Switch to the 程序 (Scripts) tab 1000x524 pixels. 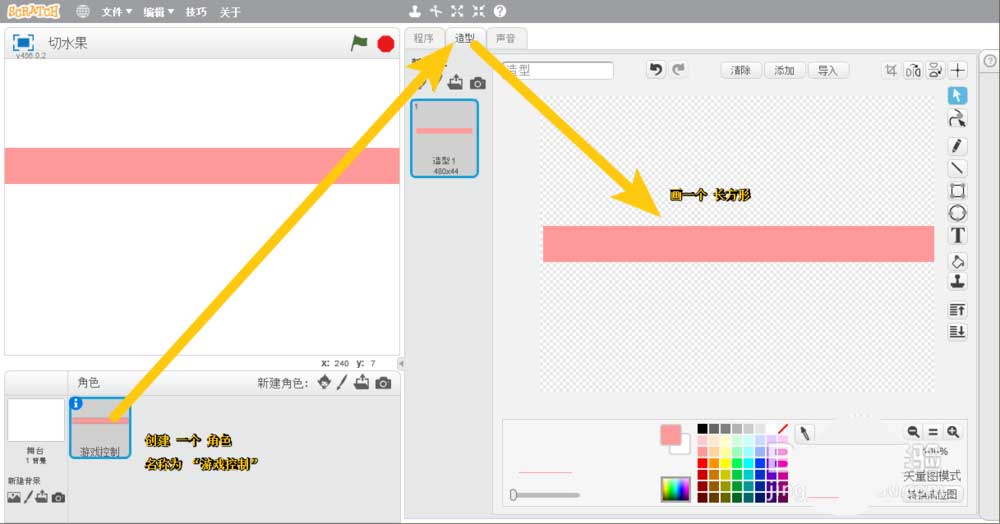424,38
